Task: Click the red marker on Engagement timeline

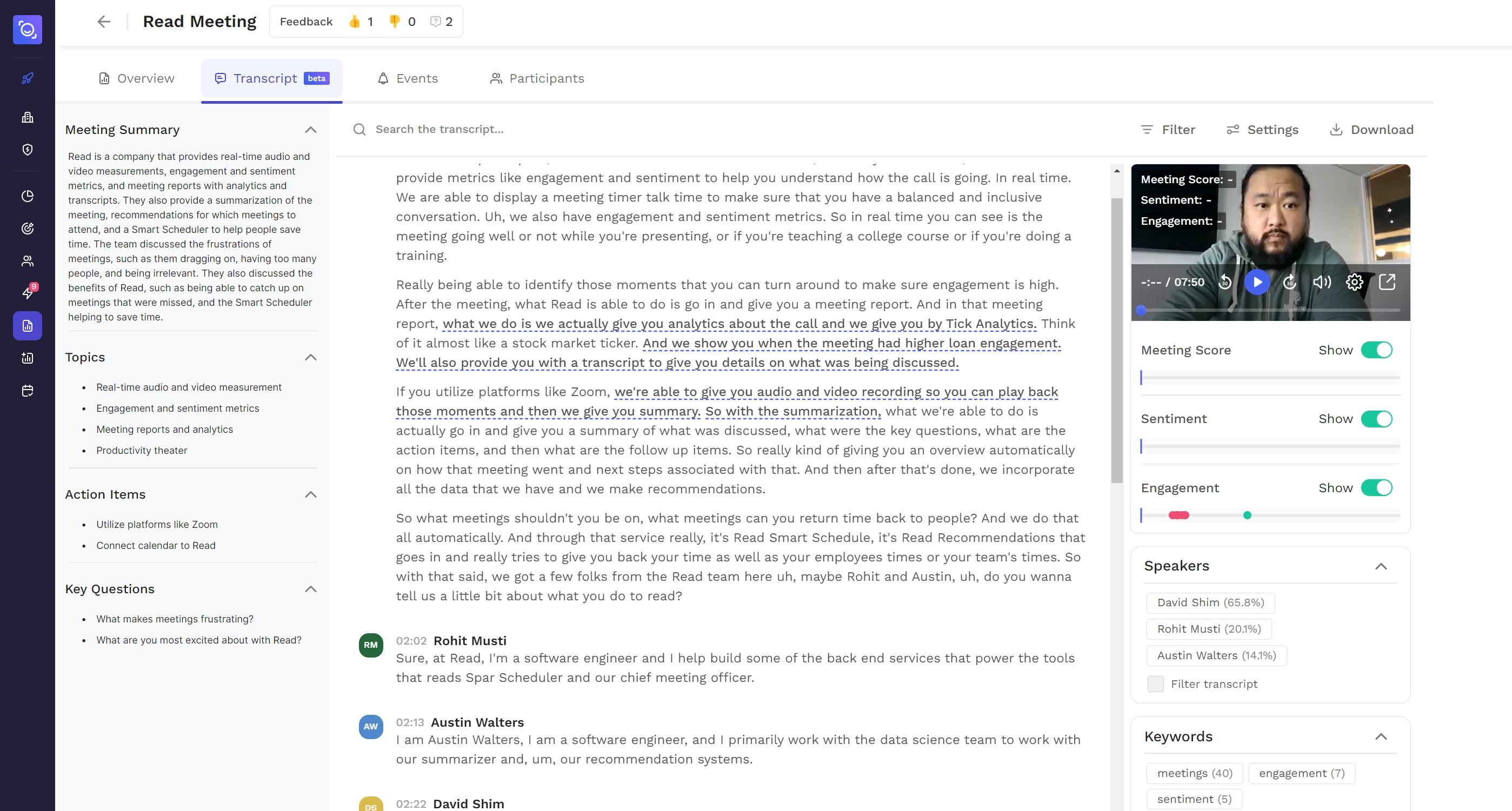Action: [x=1178, y=515]
